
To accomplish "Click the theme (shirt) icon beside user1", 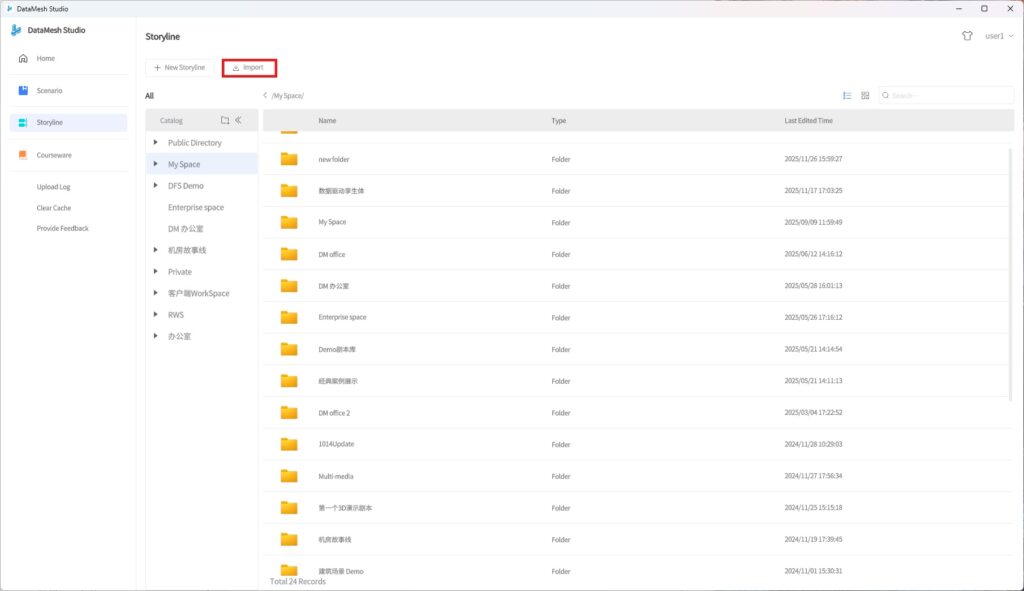I will click(967, 35).
